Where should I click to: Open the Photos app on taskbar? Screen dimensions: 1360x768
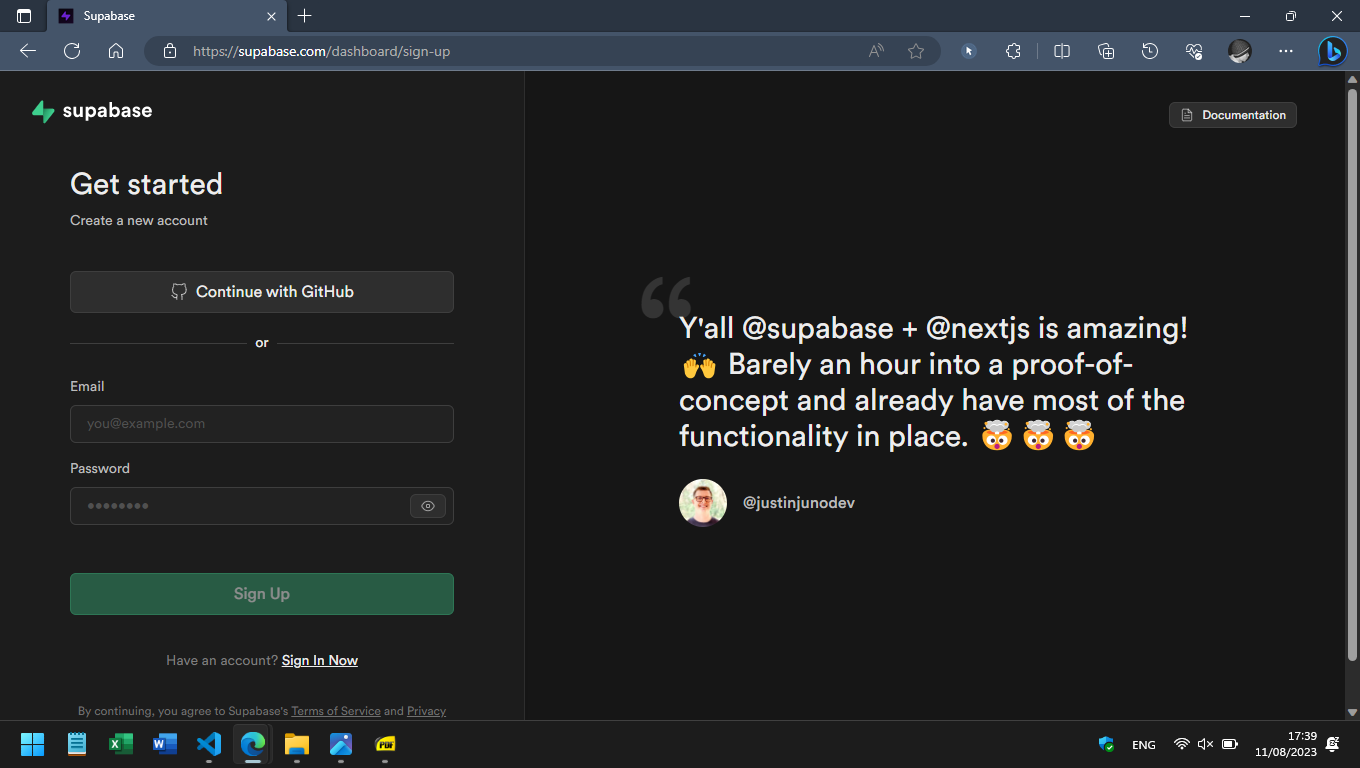point(341,744)
